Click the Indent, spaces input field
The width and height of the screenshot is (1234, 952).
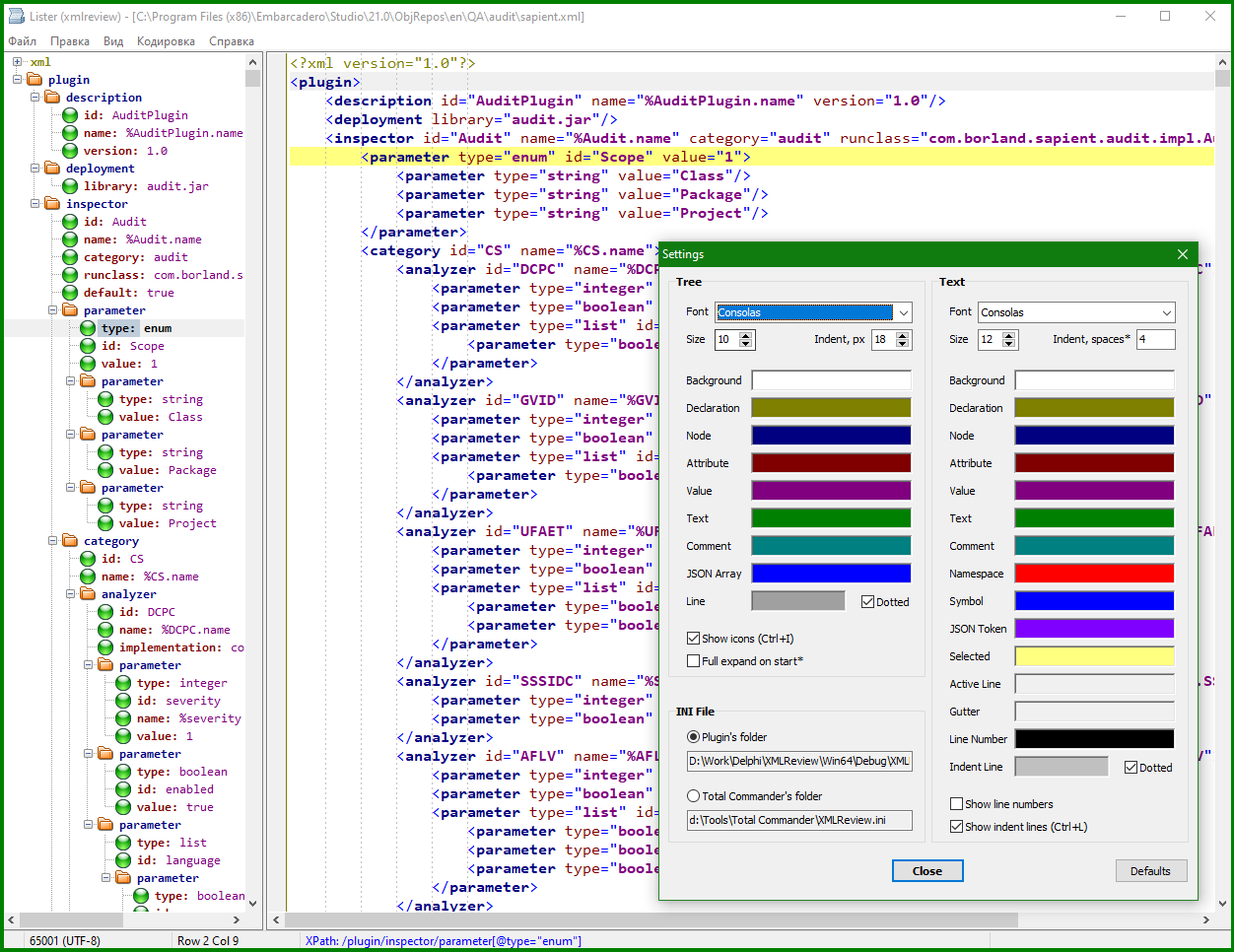coord(1155,339)
